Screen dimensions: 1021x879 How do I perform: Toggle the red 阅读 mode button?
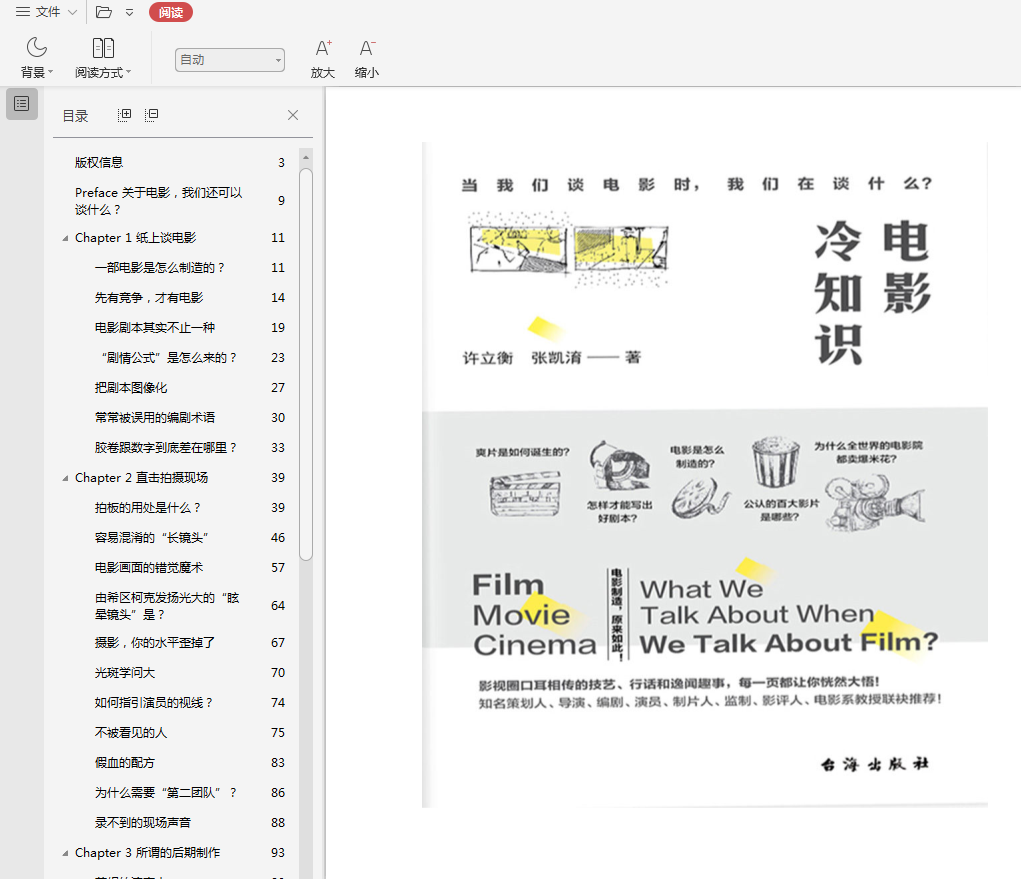click(171, 12)
